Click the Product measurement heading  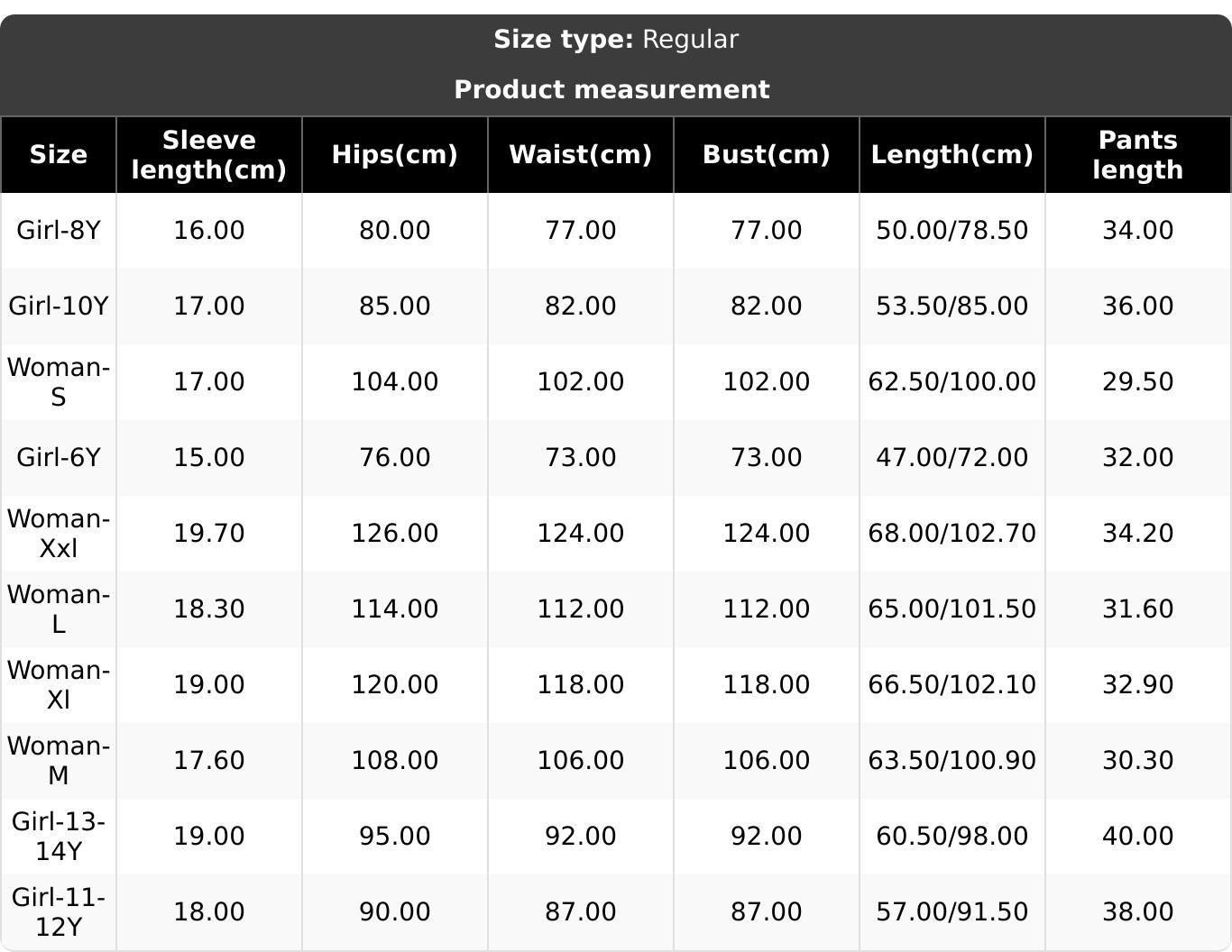(x=612, y=89)
